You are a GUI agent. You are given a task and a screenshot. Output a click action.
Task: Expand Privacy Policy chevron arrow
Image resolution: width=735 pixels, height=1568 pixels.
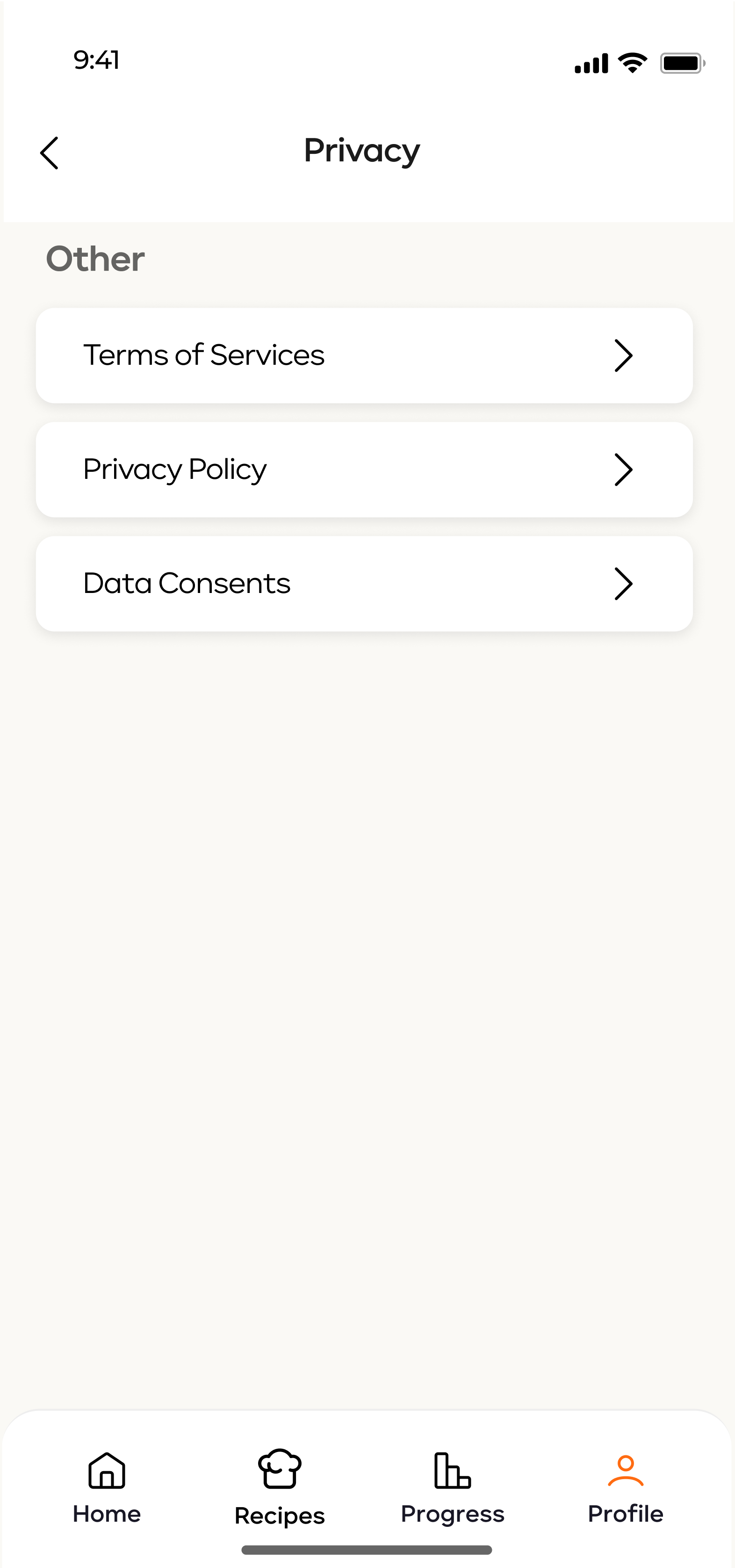[x=624, y=470]
